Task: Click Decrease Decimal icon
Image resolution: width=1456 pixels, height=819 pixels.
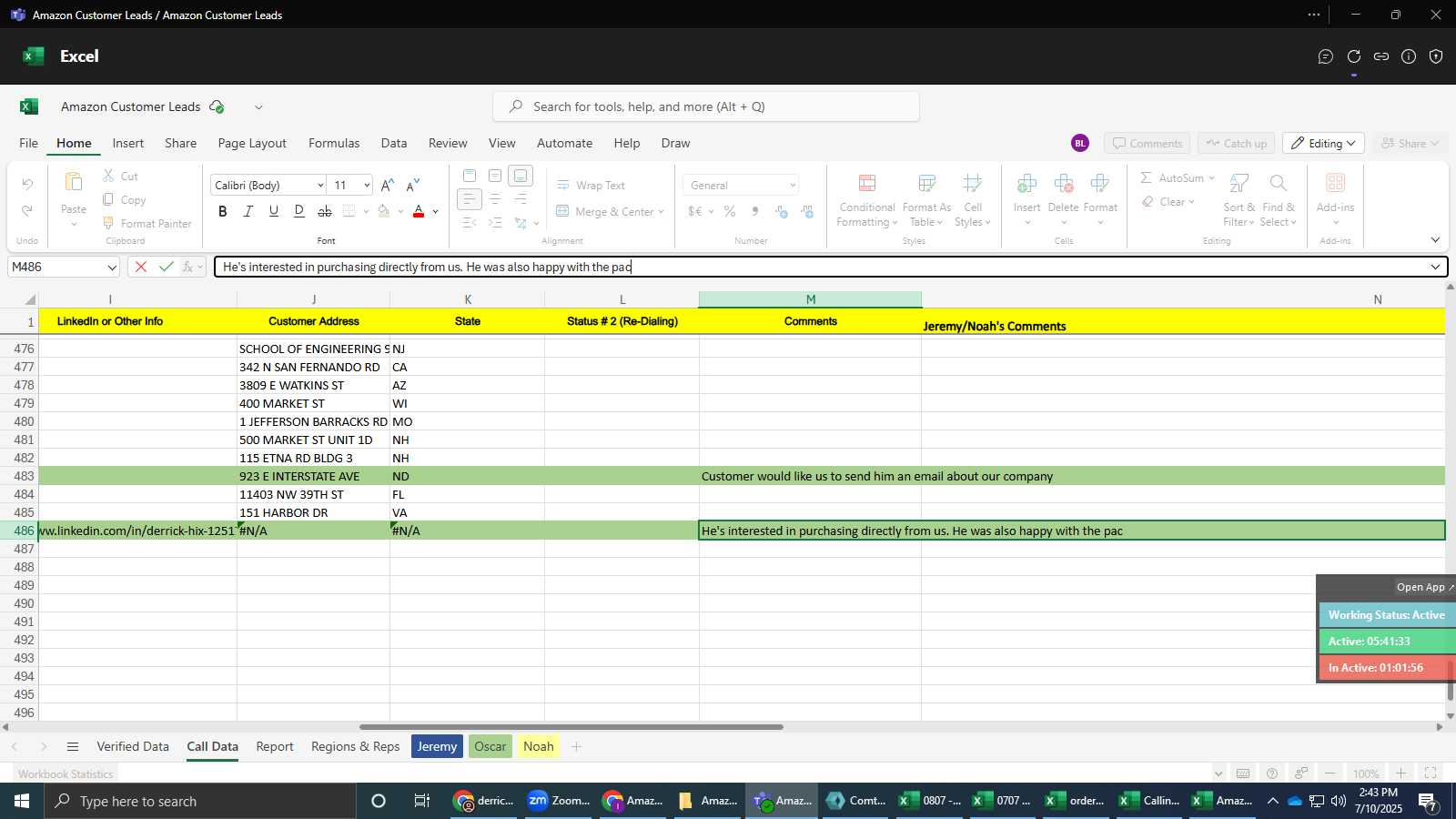Action: 807,211
